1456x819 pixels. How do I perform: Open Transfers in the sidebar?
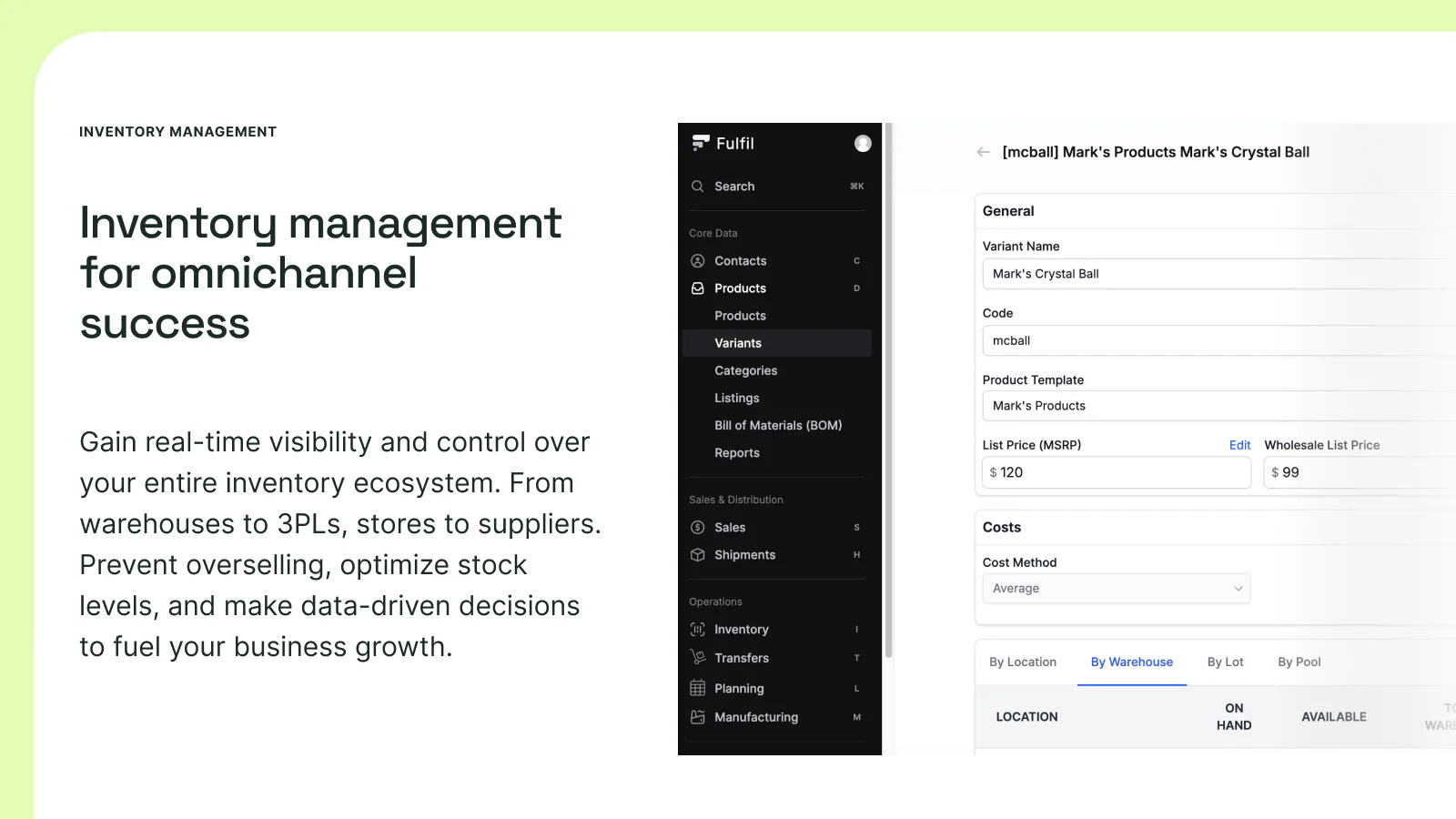[777, 658]
